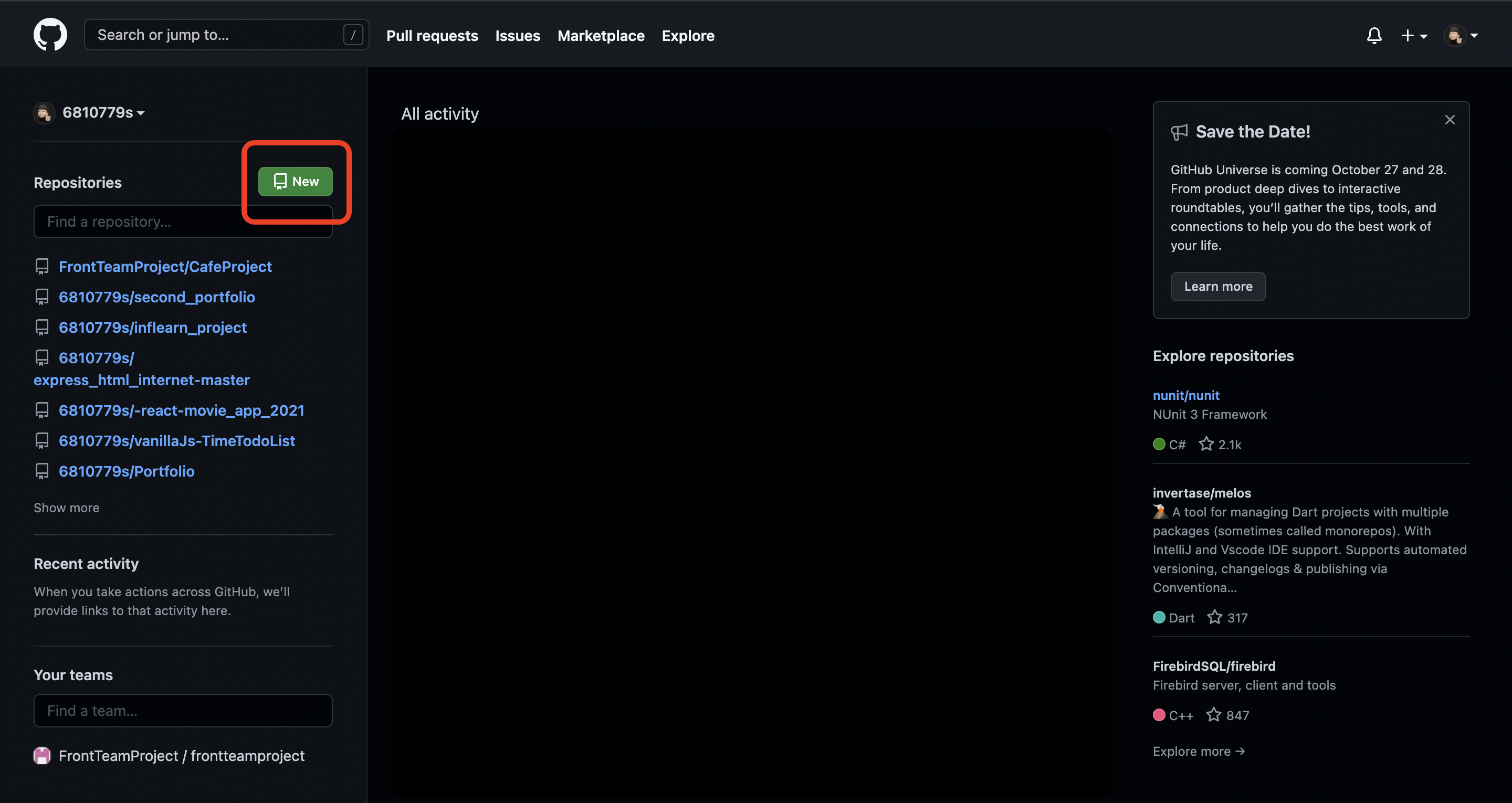The height and width of the screenshot is (803, 1512).
Task: Expand the plus create-new dropdown
Action: [x=1413, y=36]
